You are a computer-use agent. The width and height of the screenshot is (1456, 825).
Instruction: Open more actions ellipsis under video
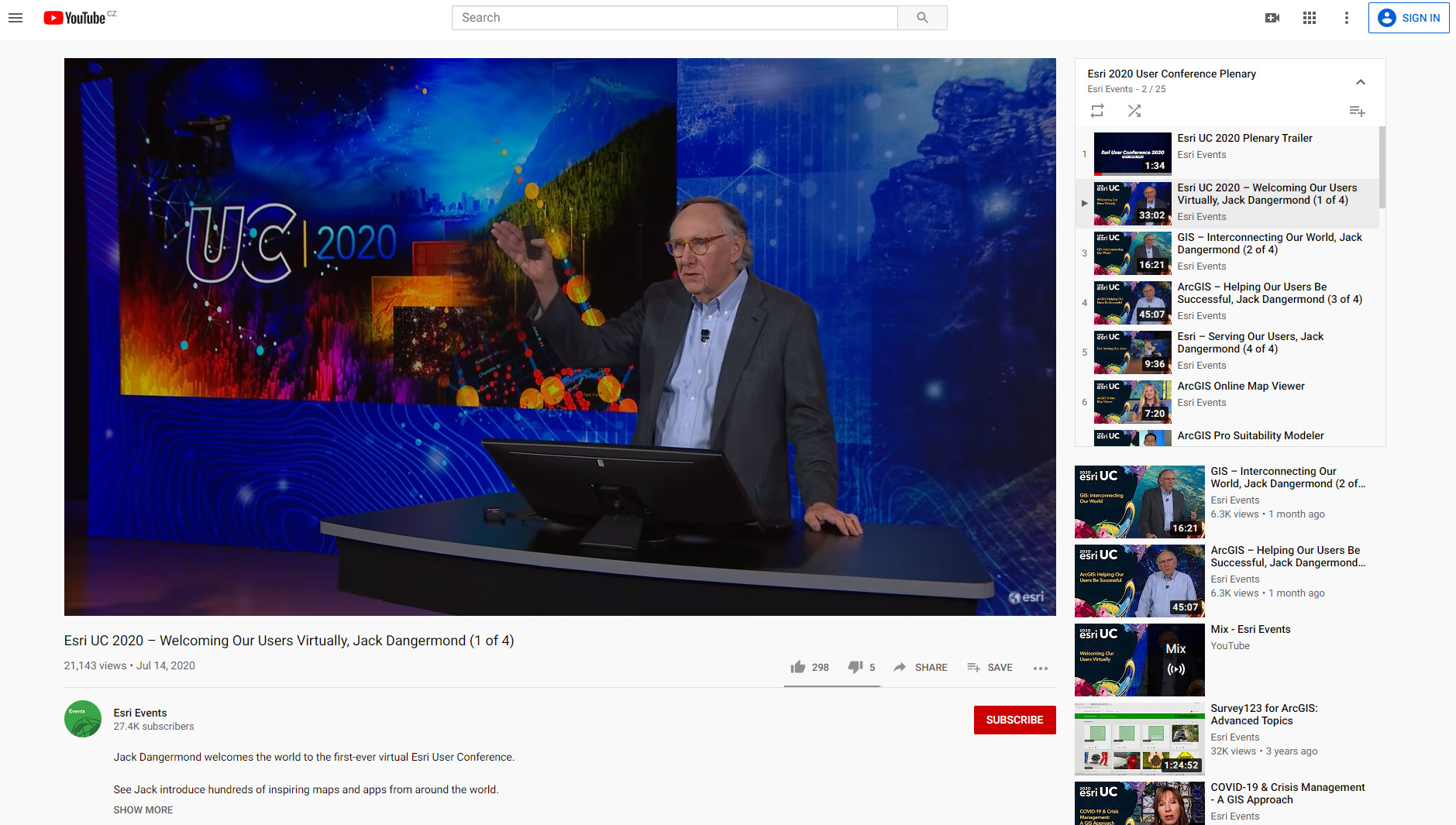pyautogui.click(x=1041, y=668)
